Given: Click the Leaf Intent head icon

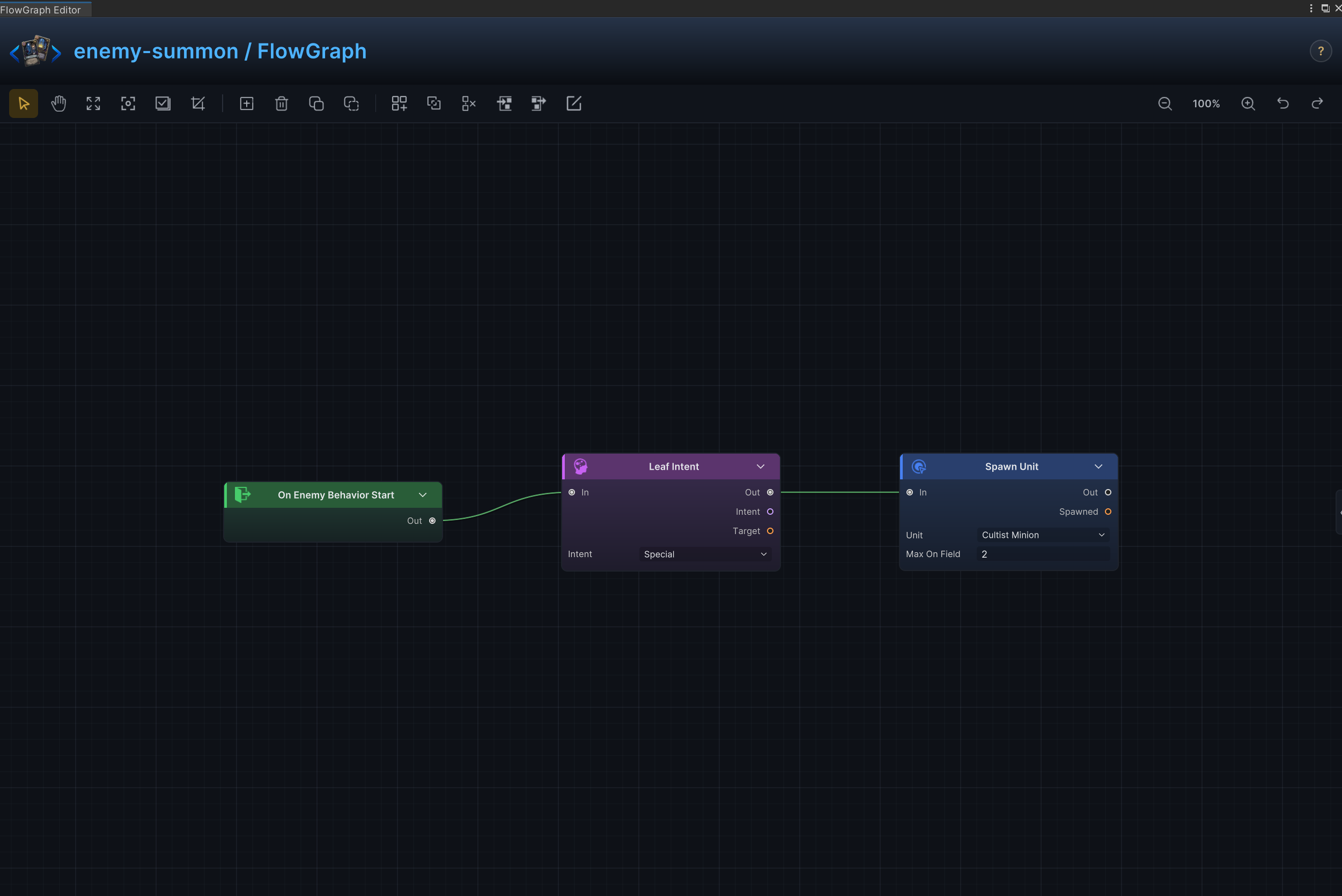Looking at the screenshot, I should tap(581, 466).
